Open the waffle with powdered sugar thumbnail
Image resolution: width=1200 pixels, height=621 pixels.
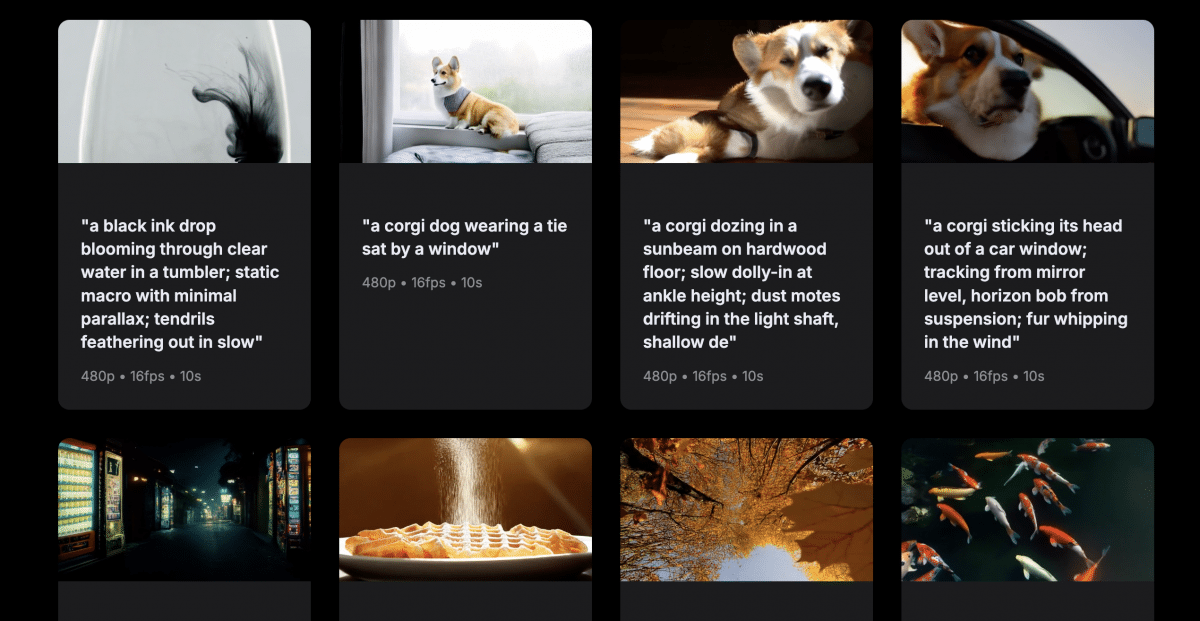coord(465,509)
